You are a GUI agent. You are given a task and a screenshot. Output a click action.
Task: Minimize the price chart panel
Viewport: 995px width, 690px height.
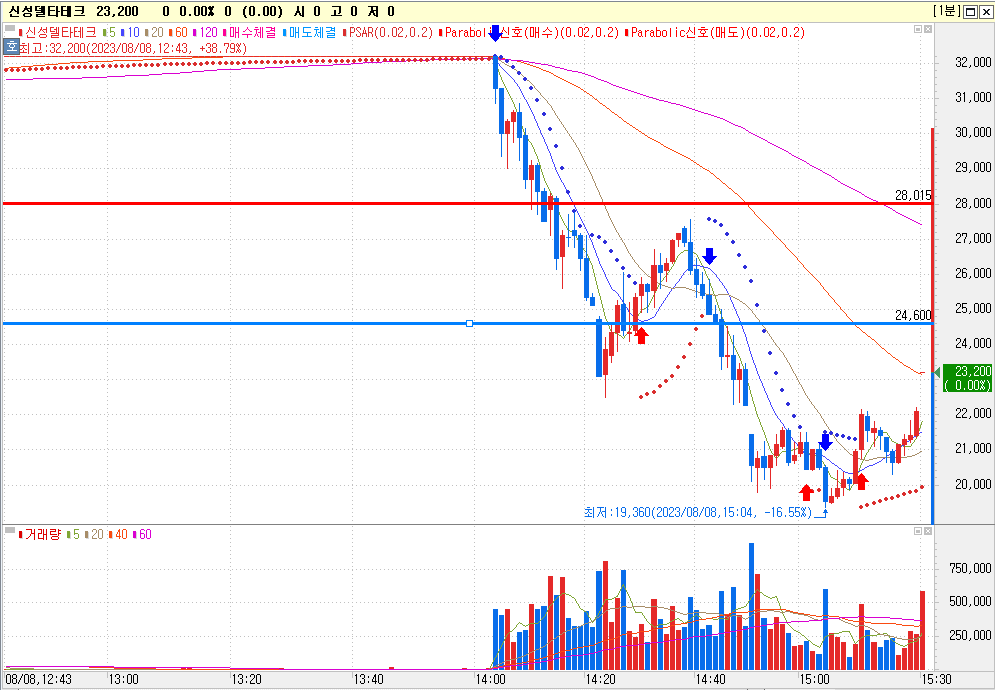pyautogui.click(x=918, y=29)
